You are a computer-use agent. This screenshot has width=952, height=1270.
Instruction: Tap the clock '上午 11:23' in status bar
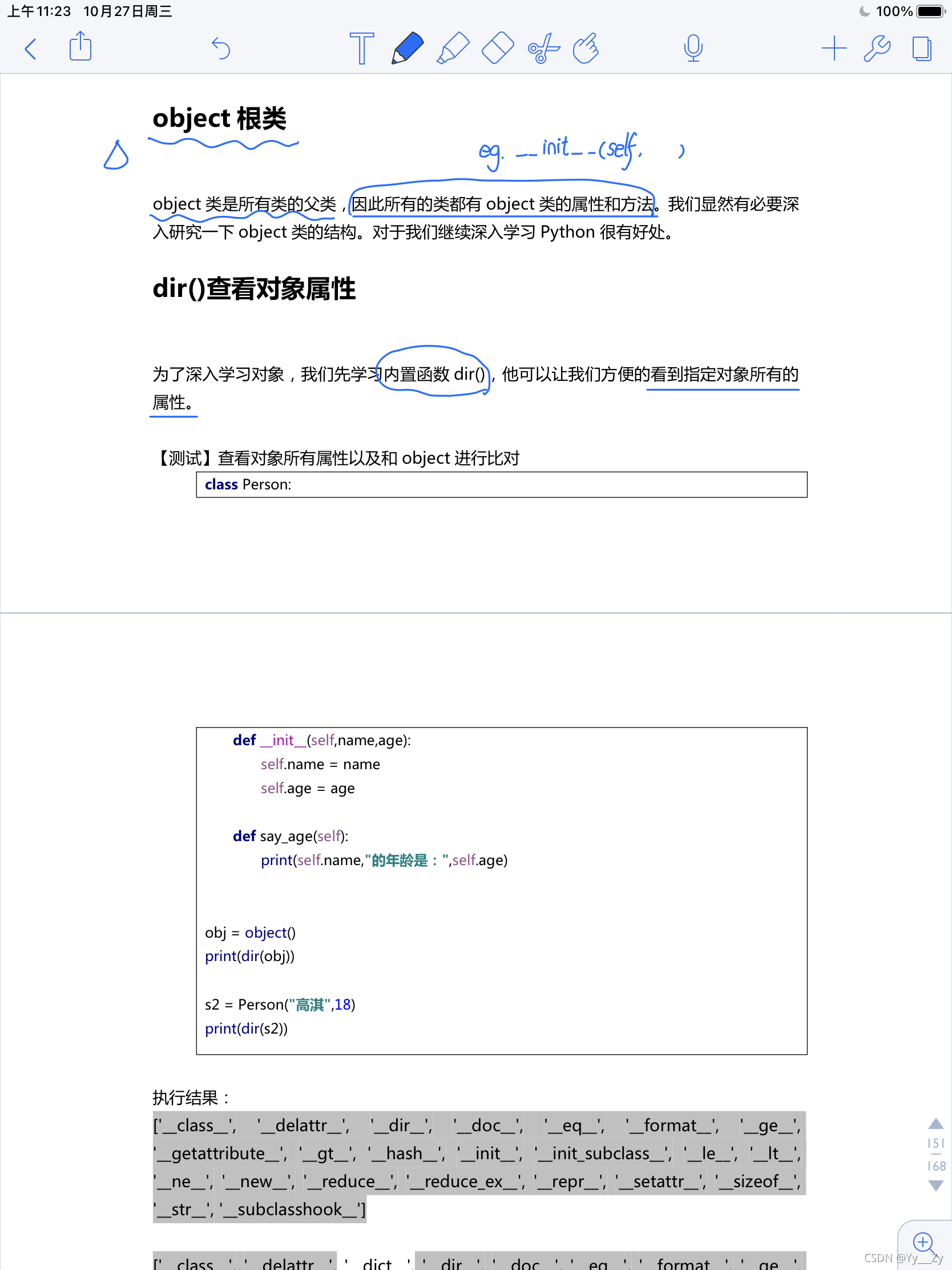pyautogui.click(x=39, y=11)
